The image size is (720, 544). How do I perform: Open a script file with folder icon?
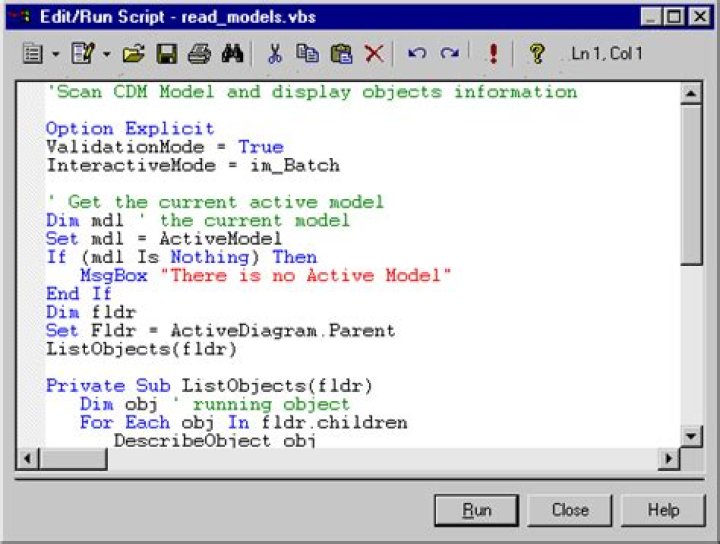[134, 54]
